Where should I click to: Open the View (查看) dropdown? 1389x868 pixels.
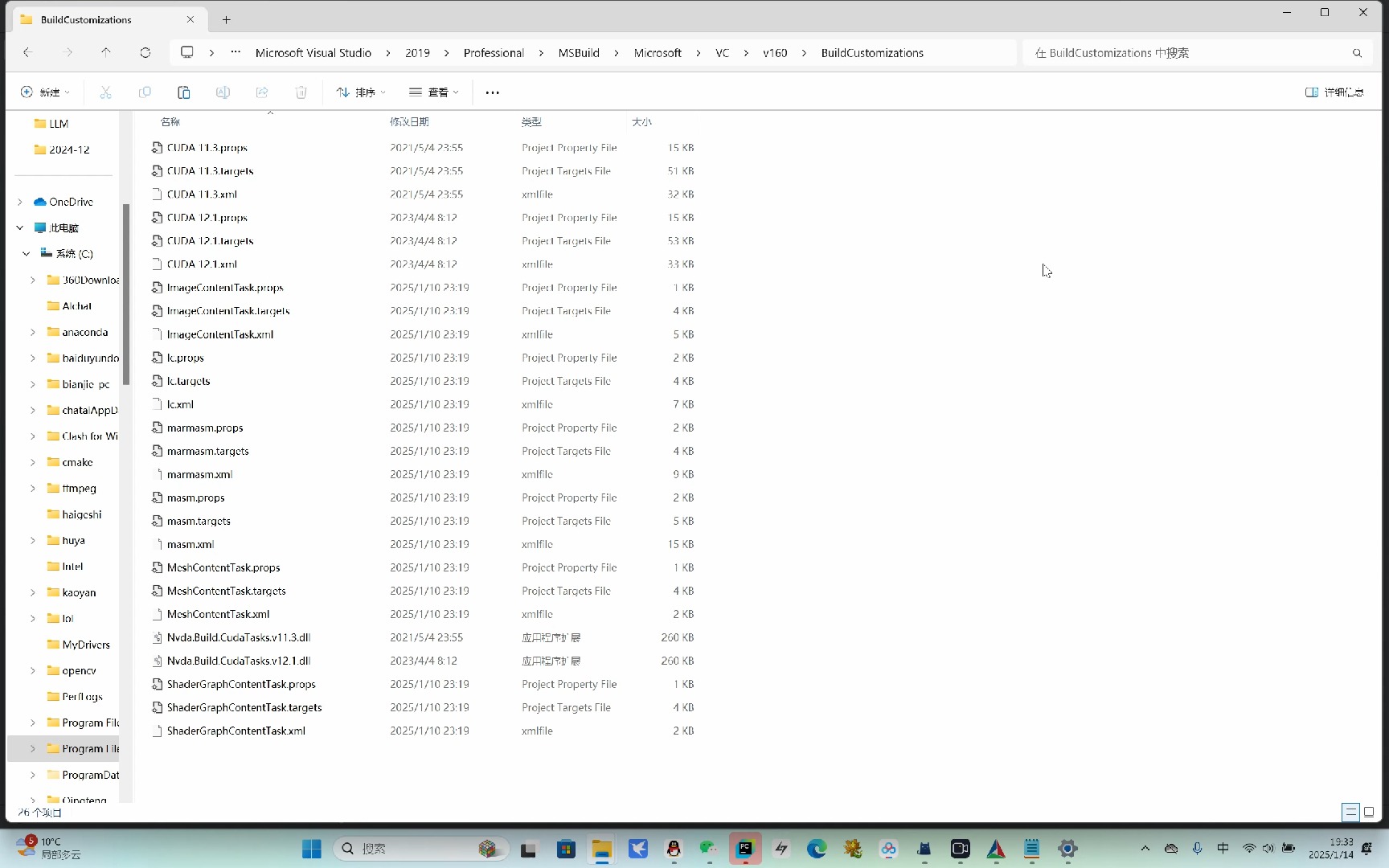(434, 92)
